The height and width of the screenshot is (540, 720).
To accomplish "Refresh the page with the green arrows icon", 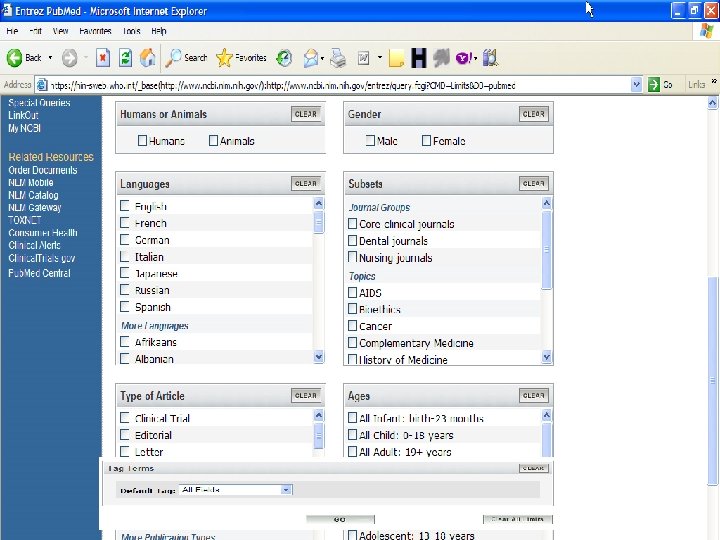I will coord(125,58).
